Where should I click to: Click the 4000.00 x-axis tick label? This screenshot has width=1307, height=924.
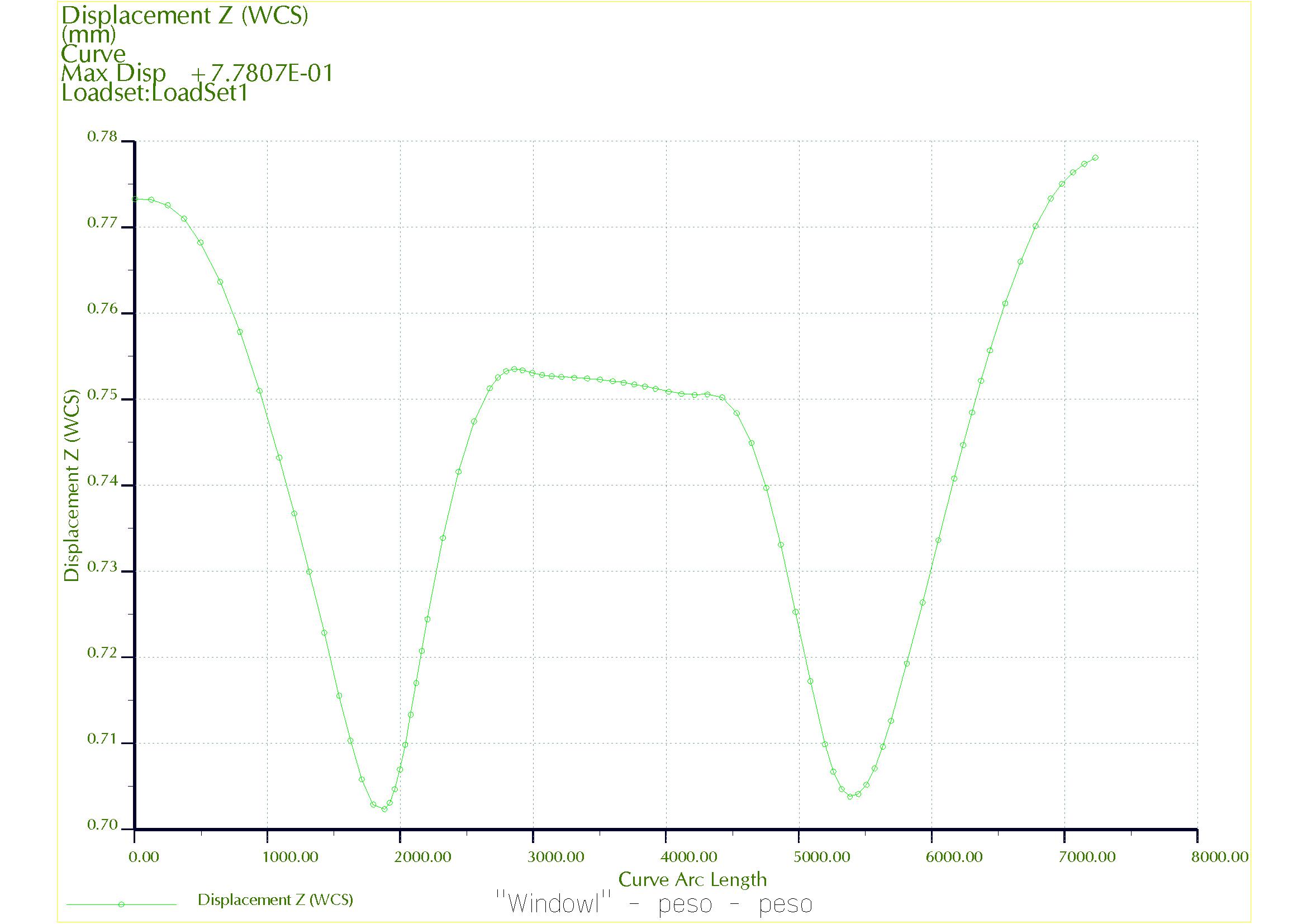click(688, 858)
